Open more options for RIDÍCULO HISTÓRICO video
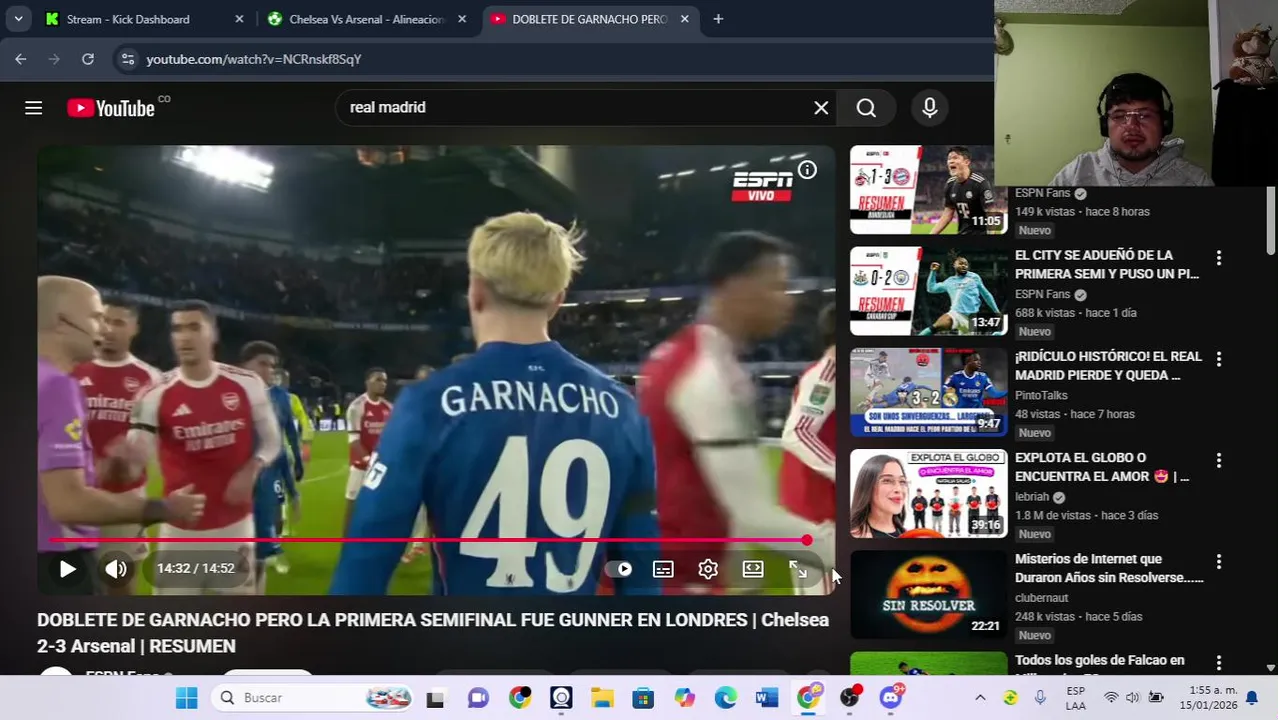This screenshot has height=720, width=1278. (x=1218, y=359)
